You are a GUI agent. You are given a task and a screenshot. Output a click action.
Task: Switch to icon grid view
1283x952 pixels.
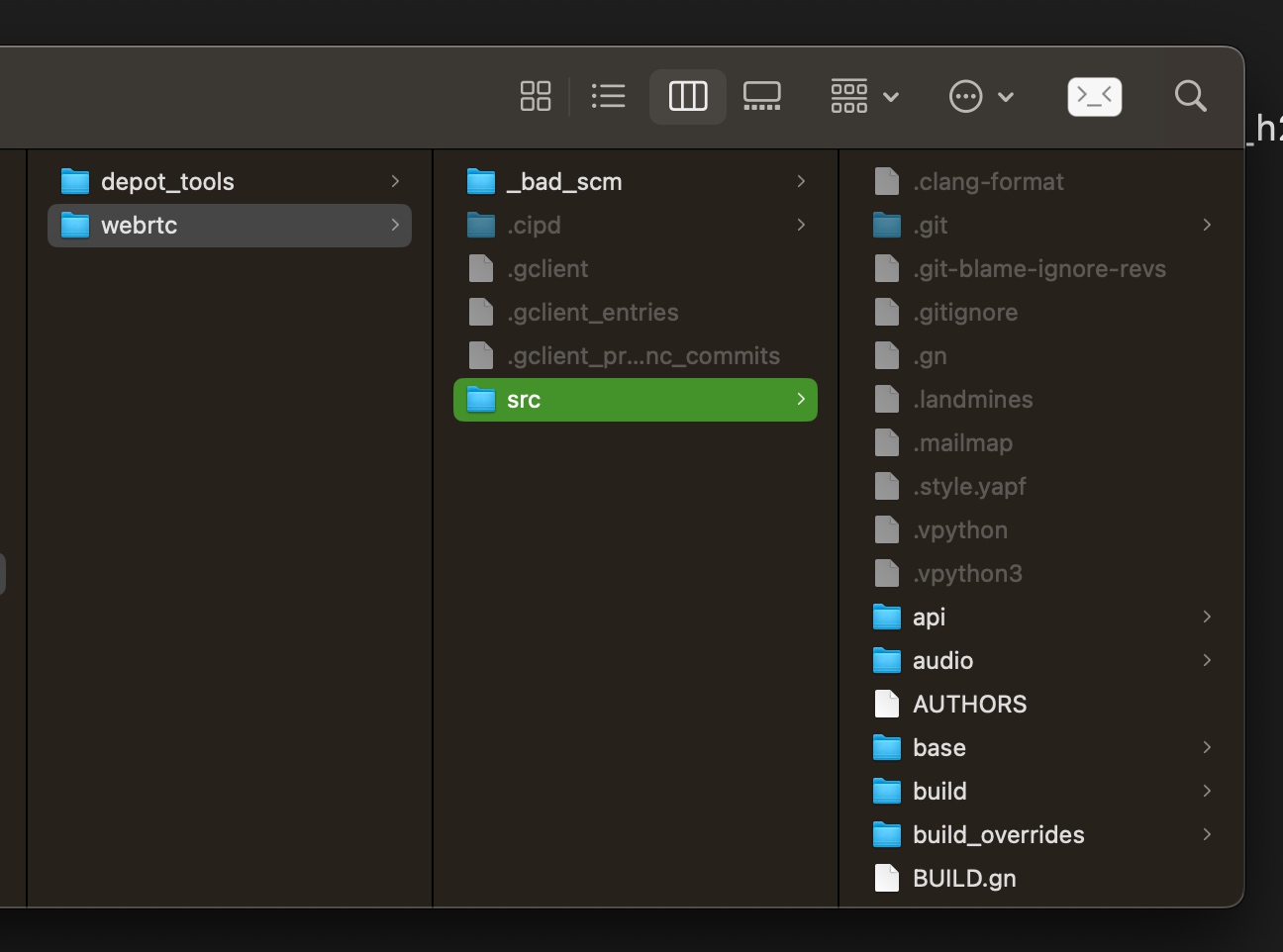(536, 96)
